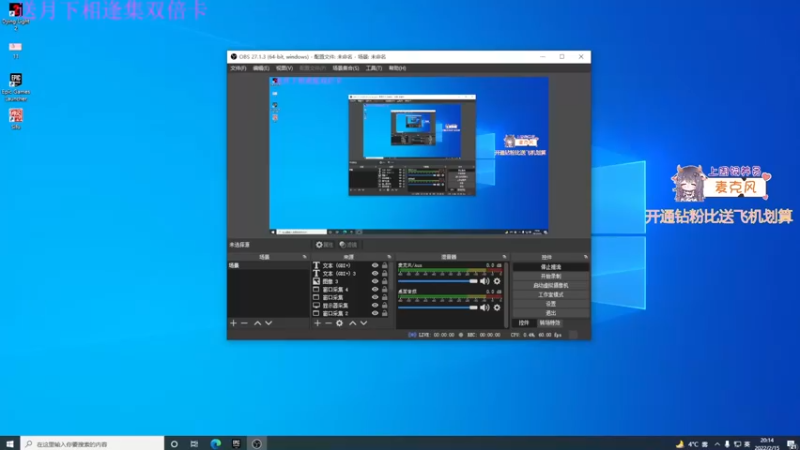Hide the 文本 (GDI+) source
This screenshot has width=800, height=450.
pos(375,265)
